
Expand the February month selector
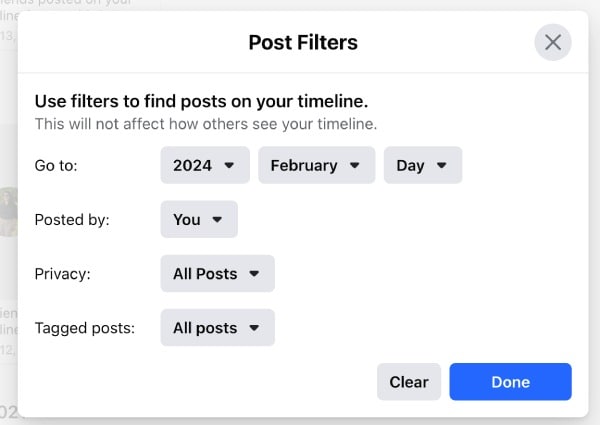pos(316,166)
